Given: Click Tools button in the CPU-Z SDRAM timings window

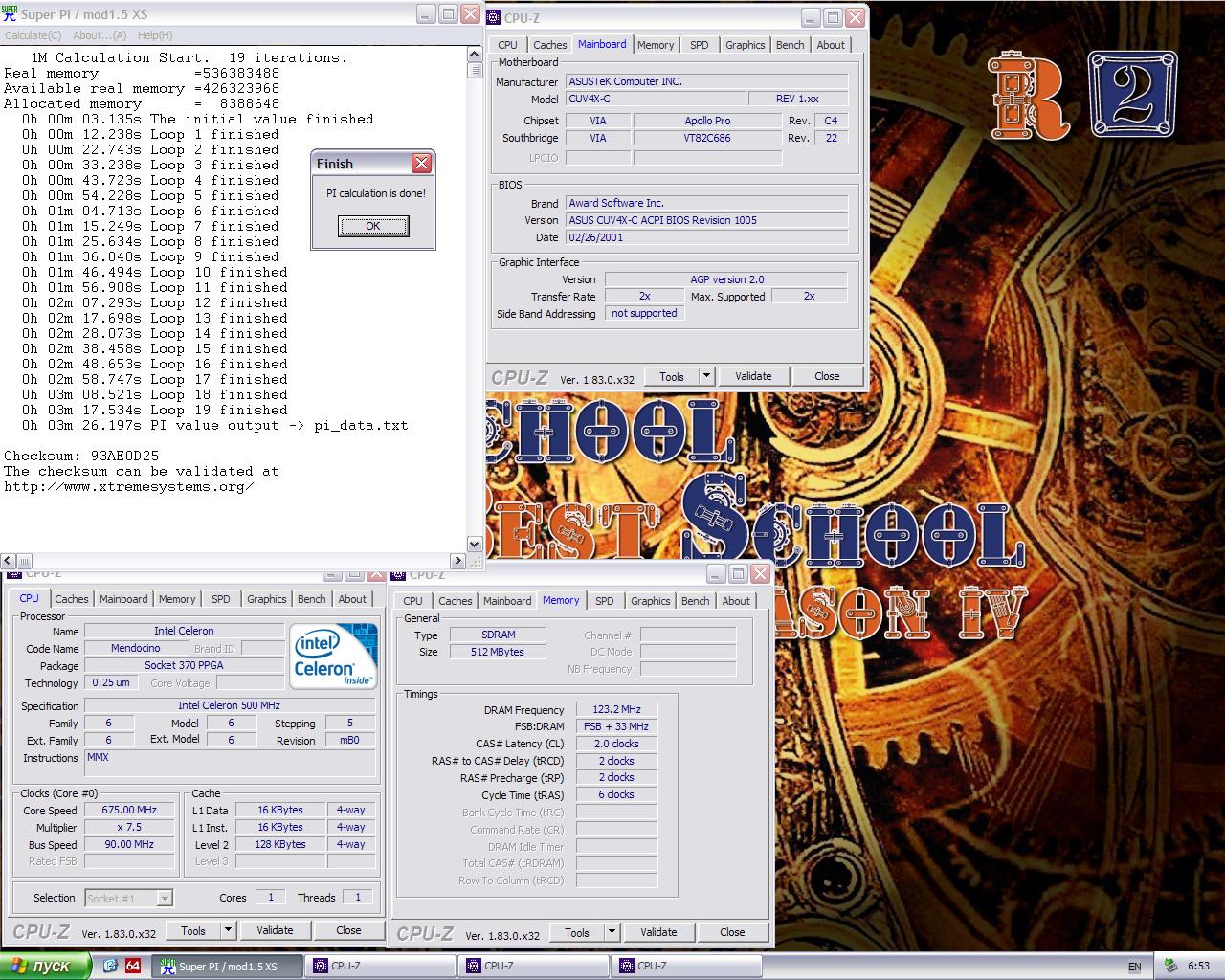Looking at the screenshot, I should (577, 933).
